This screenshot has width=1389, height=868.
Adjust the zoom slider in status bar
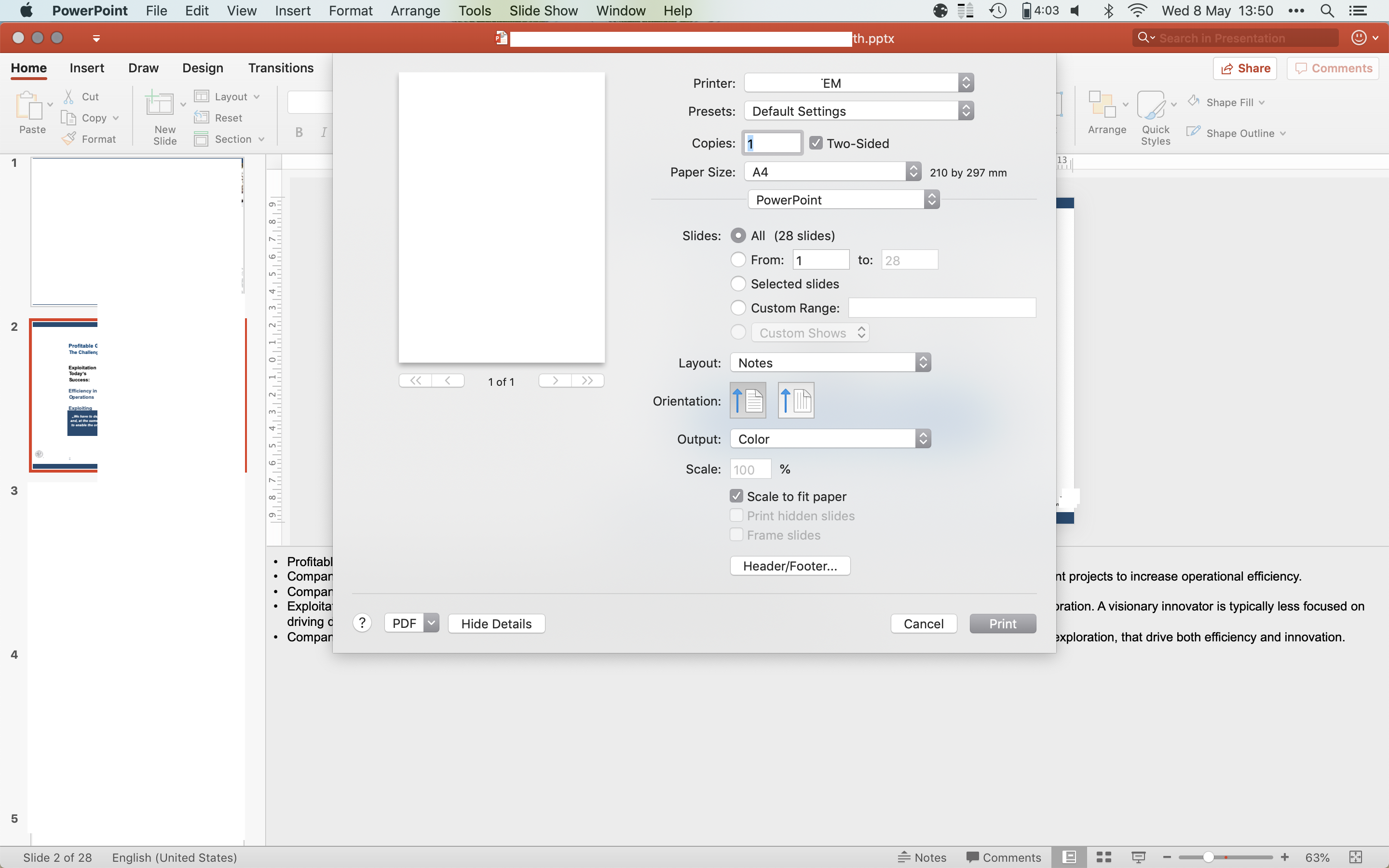[x=1208, y=857]
